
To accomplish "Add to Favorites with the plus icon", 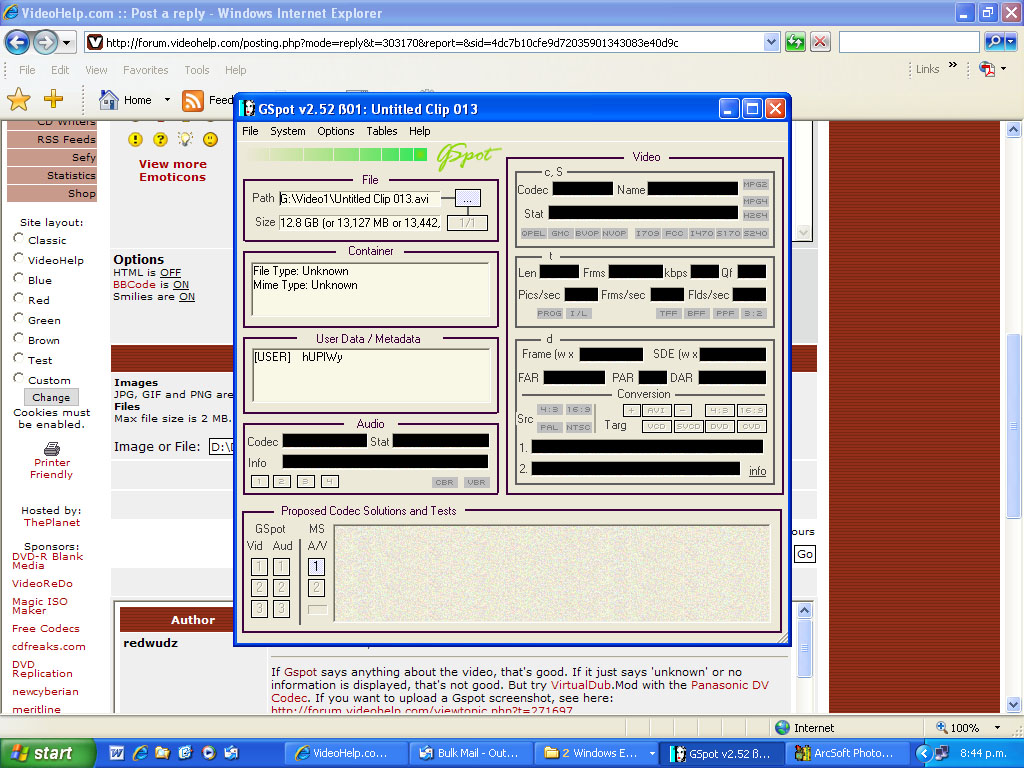I will point(54,99).
